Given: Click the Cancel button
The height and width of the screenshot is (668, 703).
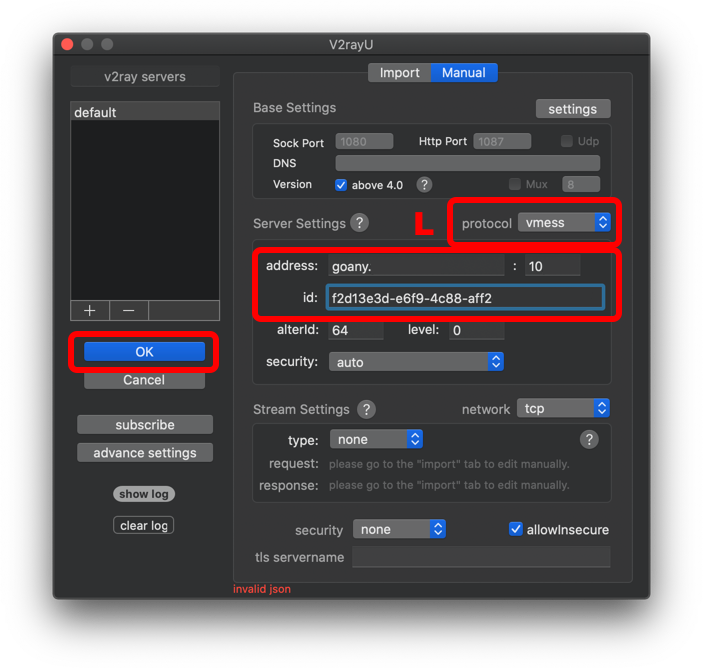Looking at the screenshot, I should (x=144, y=380).
